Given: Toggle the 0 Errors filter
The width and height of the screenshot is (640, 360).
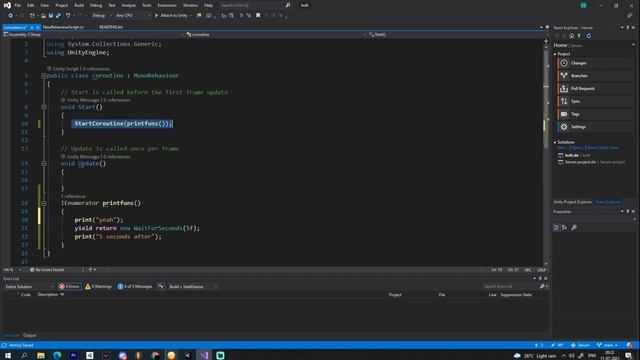Looking at the screenshot, I should tap(69, 287).
